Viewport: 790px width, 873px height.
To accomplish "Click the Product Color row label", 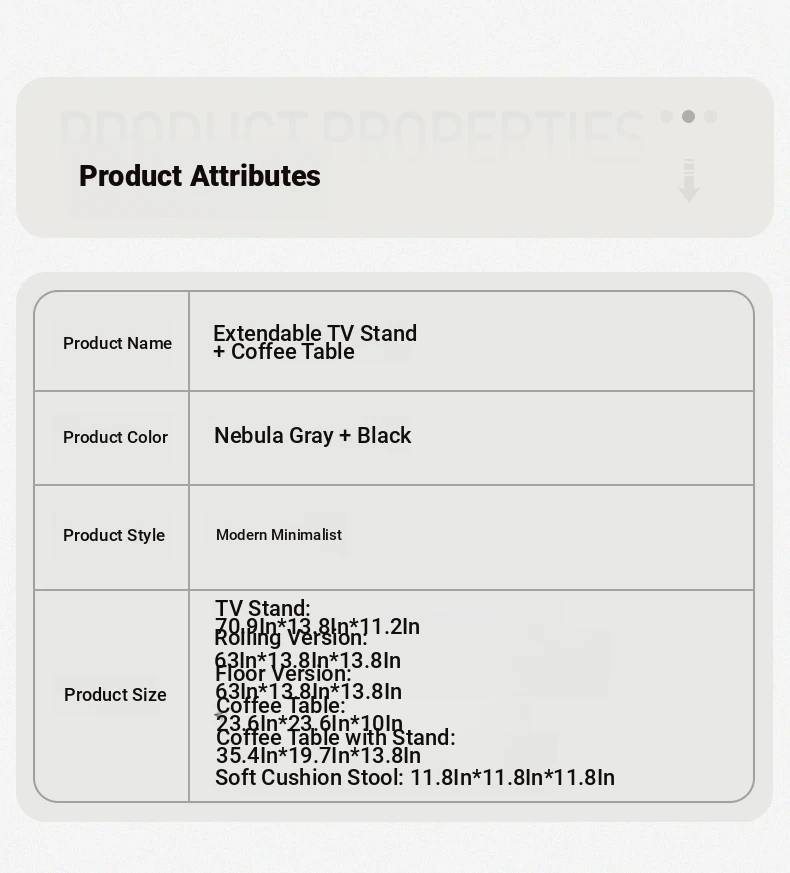I will pyautogui.click(x=115, y=437).
